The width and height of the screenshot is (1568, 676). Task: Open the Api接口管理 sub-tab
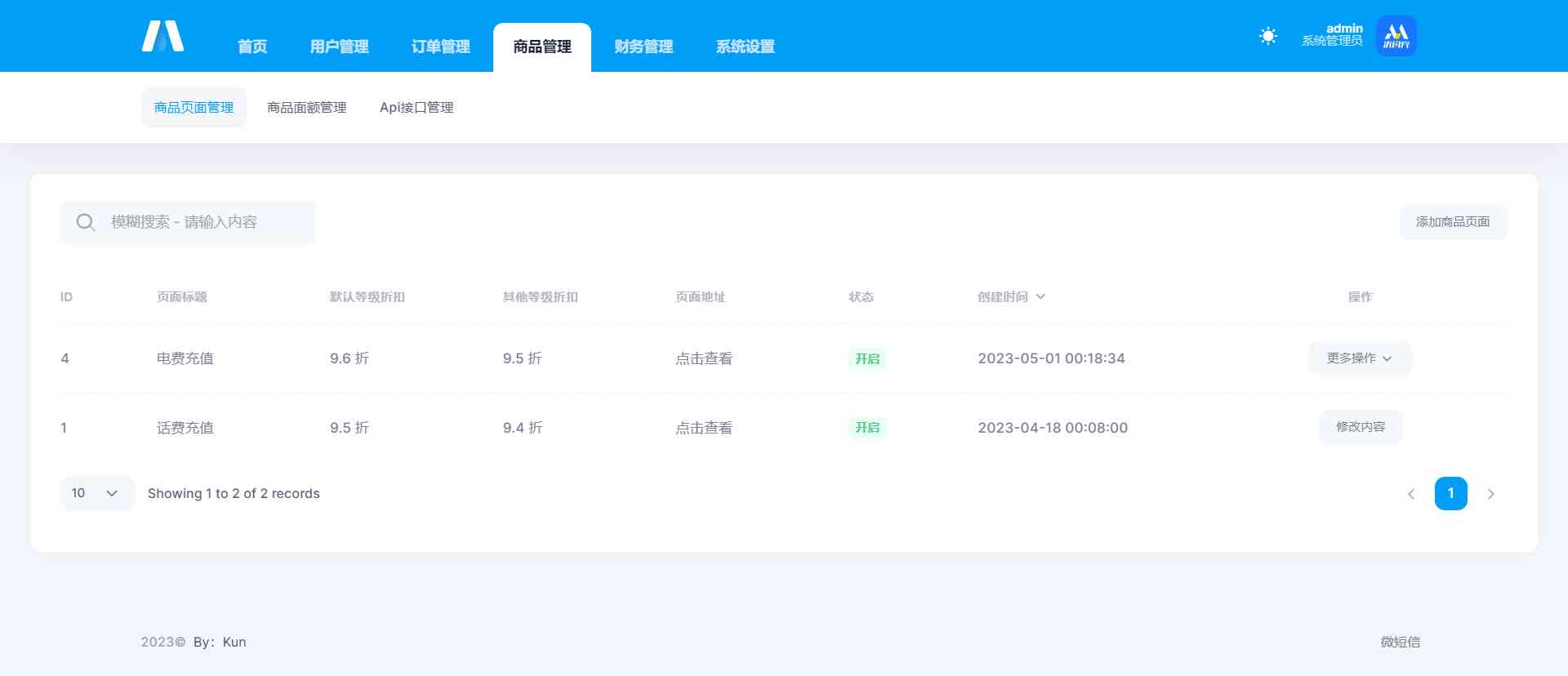[416, 108]
